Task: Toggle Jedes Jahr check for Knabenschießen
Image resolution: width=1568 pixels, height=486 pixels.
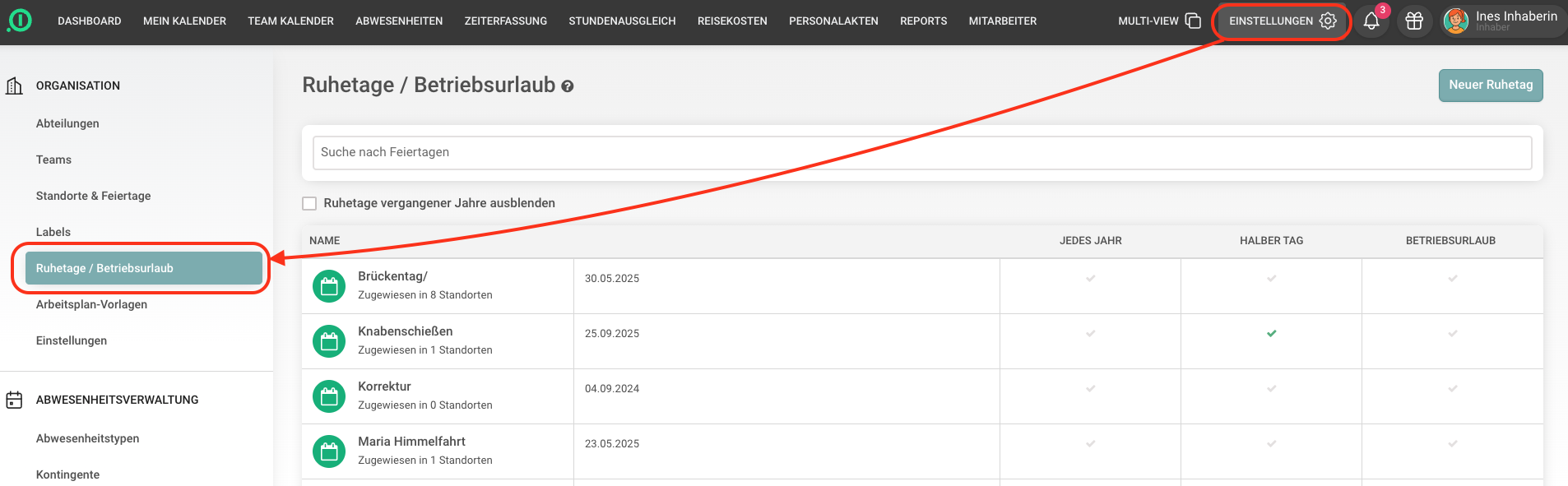Action: tap(1091, 333)
